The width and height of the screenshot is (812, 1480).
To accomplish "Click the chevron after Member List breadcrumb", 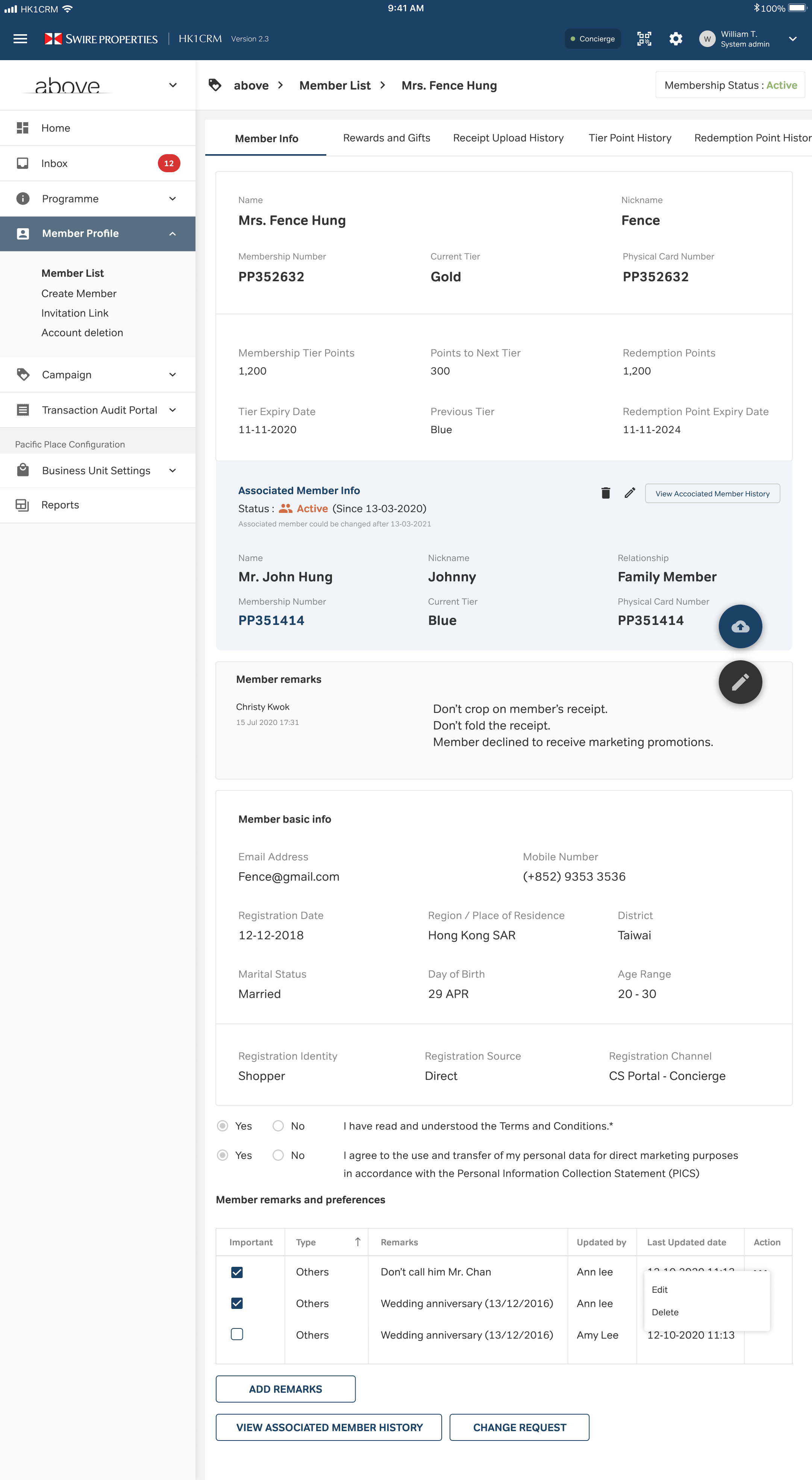I will coord(382,85).
